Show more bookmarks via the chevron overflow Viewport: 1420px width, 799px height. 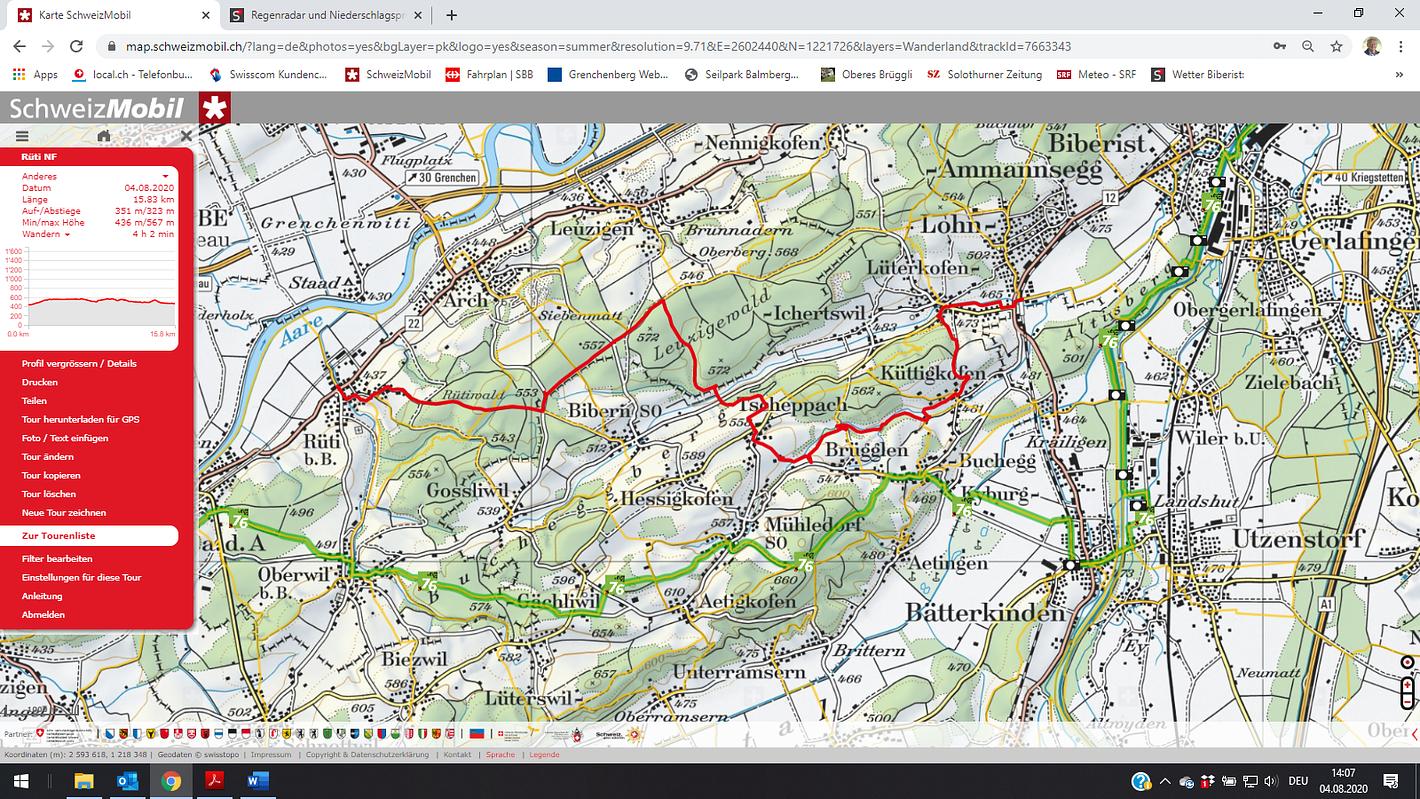point(1399,74)
